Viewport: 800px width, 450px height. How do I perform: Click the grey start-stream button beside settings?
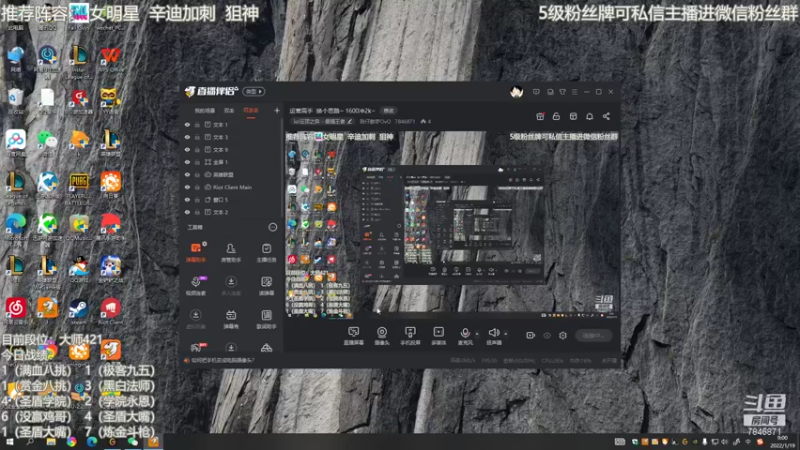(593, 335)
